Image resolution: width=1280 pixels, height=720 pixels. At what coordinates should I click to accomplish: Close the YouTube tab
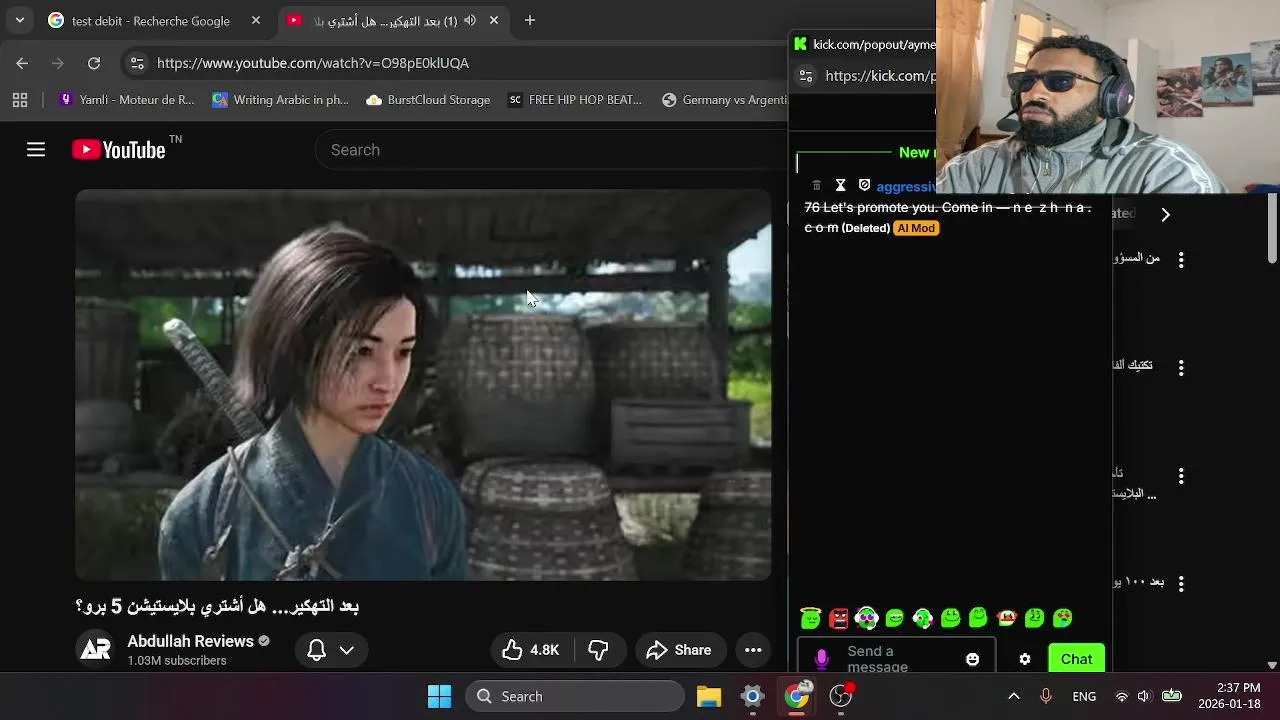494,20
